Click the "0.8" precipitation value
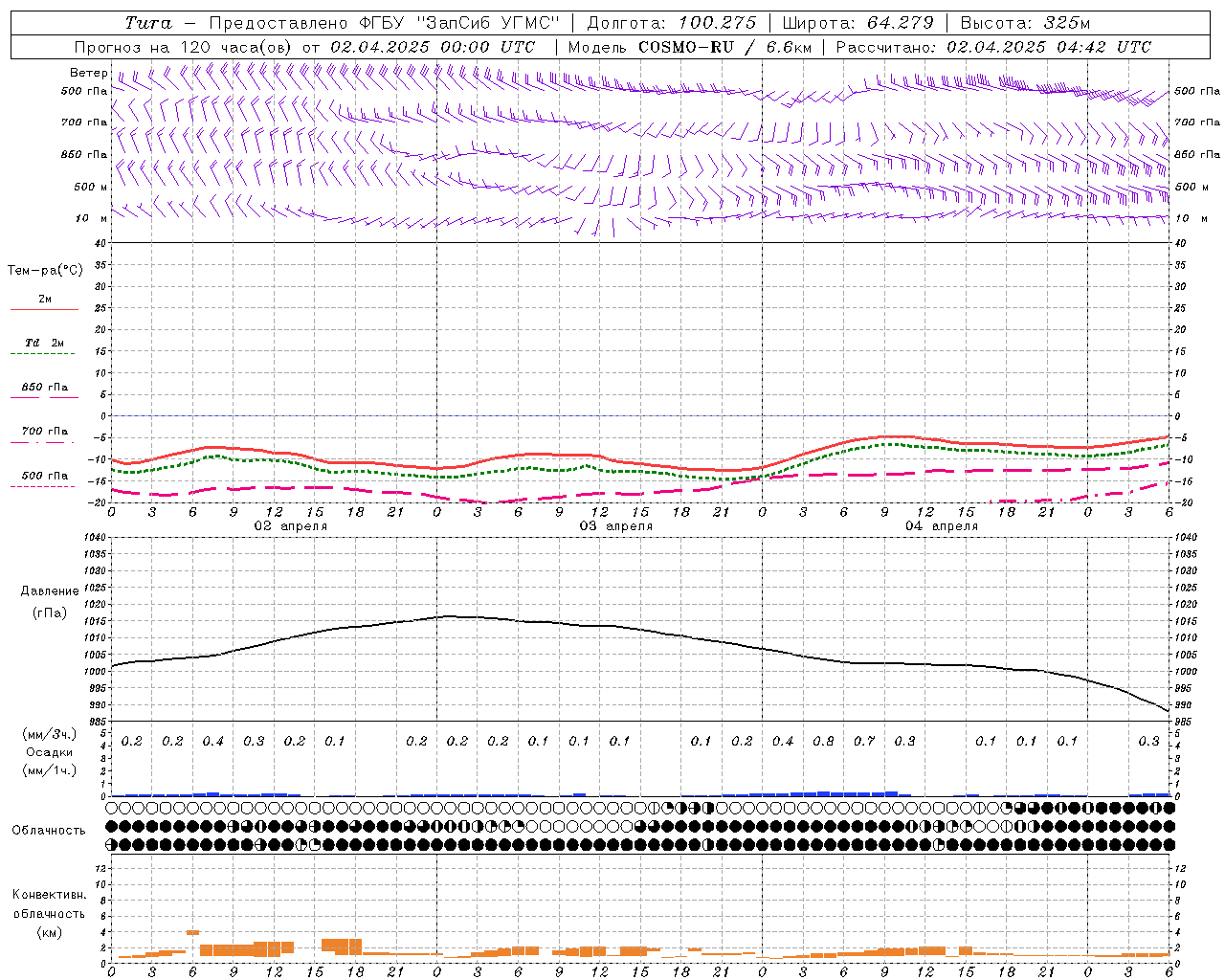This screenshot has width=1225, height=980. (x=823, y=741)
